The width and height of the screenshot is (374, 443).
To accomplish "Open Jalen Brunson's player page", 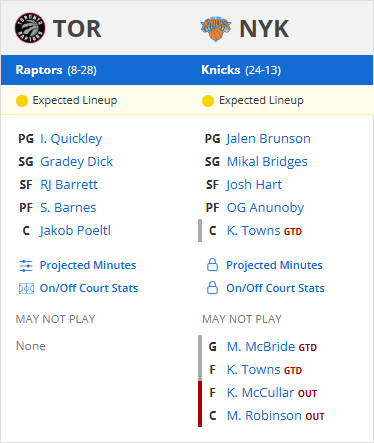I will click(268, 139).
